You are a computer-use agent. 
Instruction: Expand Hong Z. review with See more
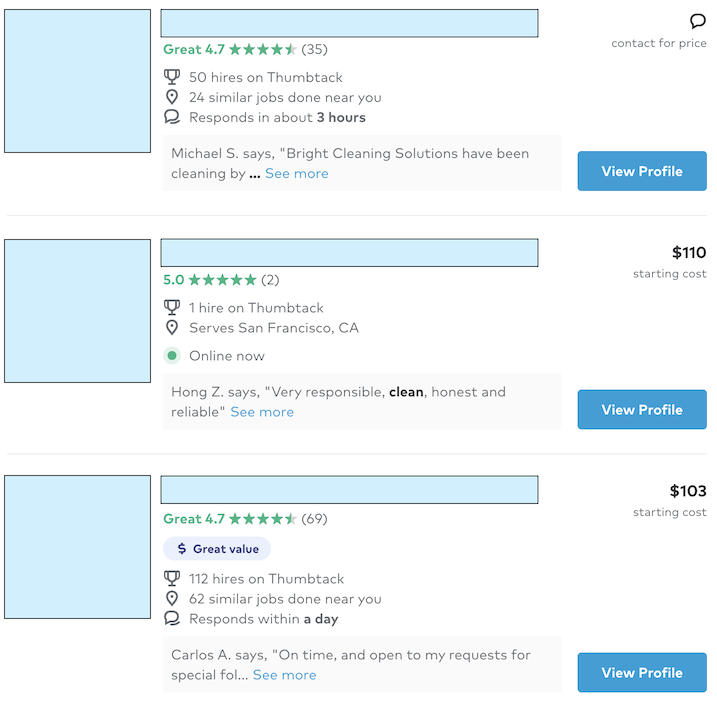pos(262,412)
